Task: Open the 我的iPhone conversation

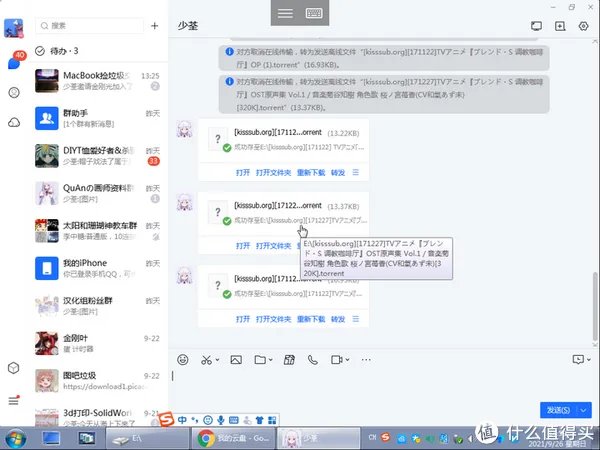Action: [x=98, y=268]
